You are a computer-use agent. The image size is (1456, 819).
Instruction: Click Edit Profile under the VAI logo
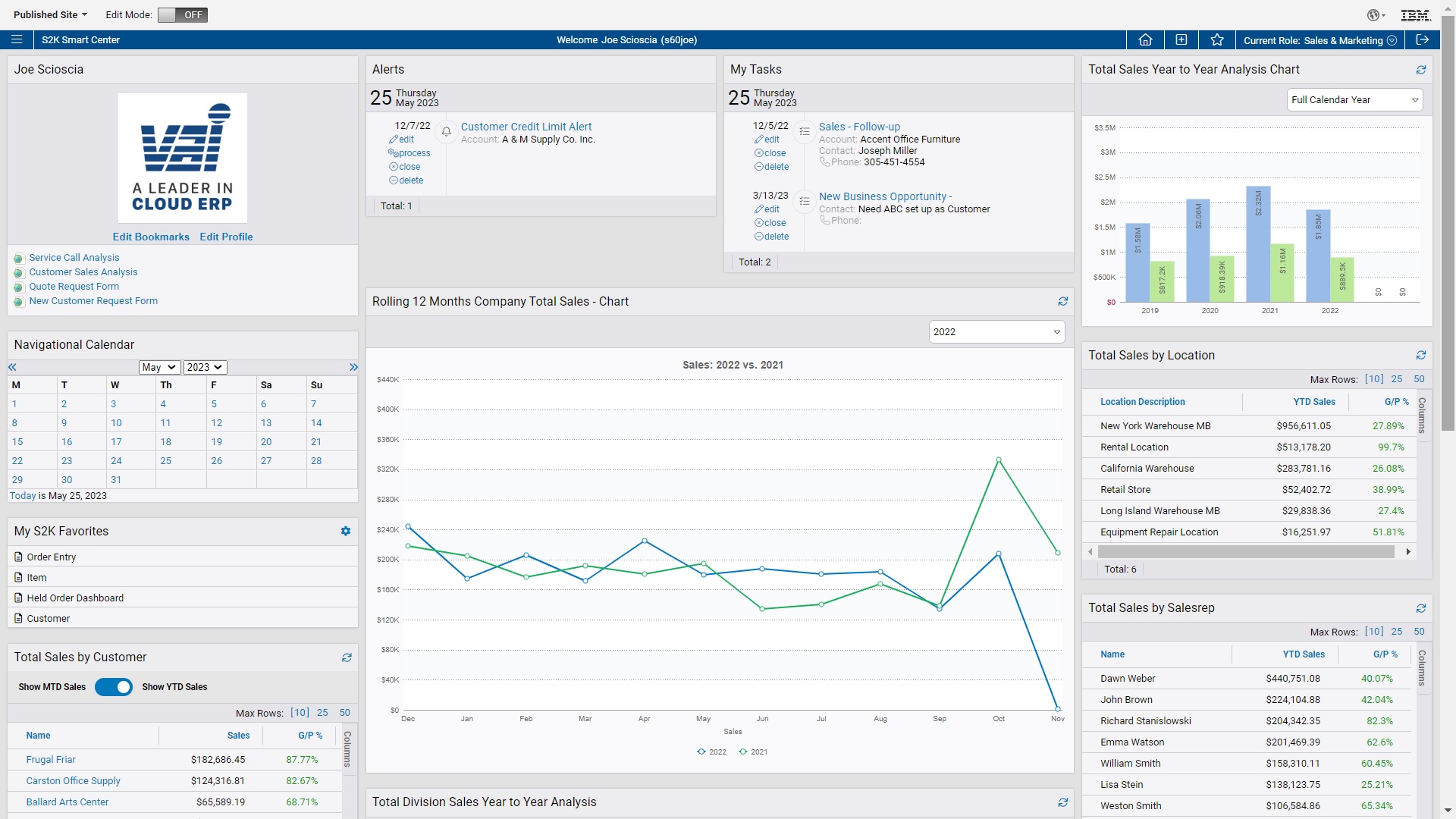tap(225, 237)
